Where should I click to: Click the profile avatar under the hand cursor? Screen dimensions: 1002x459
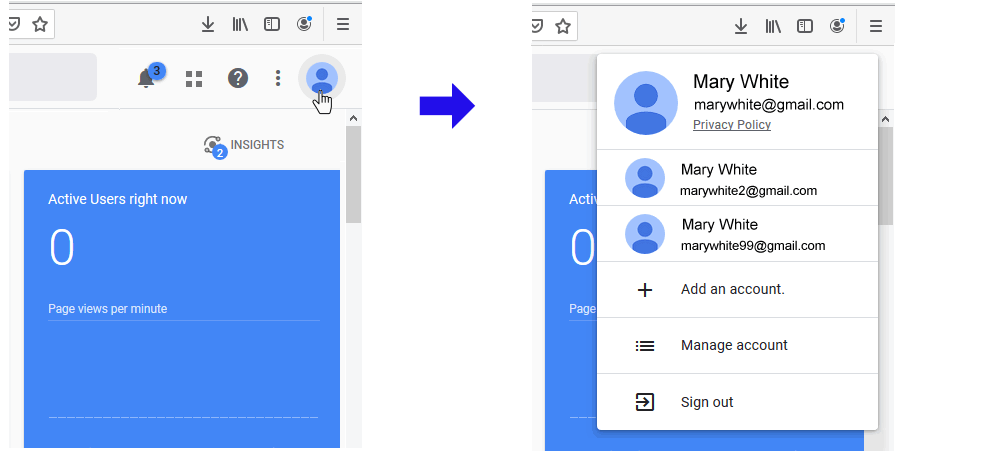[321, 78]
